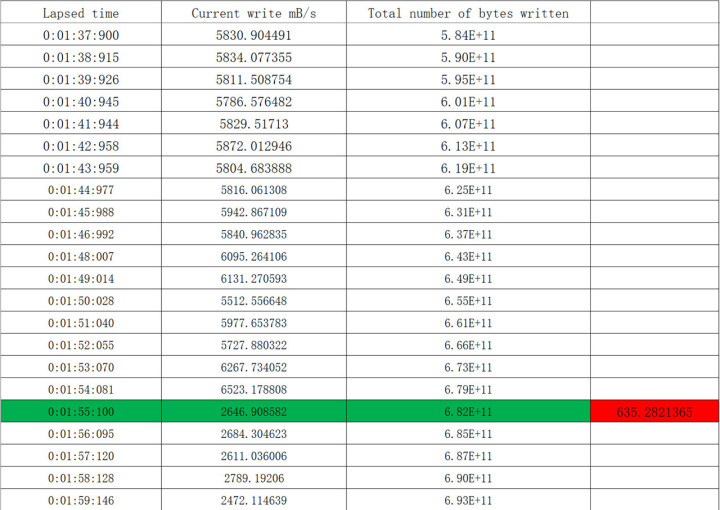Select bytes cell 6.73E+11
720x510 pixels.
coord(468,367)
